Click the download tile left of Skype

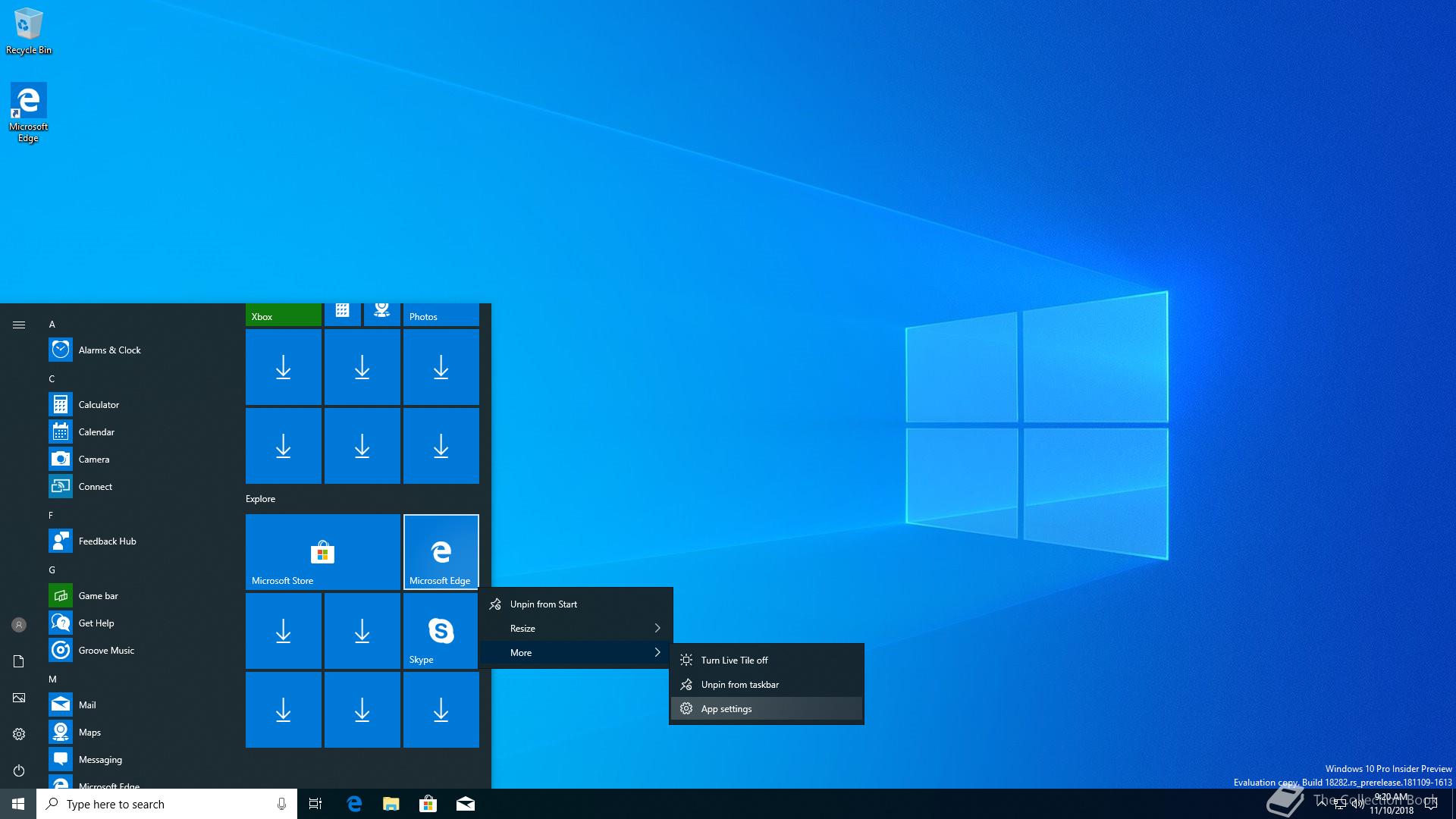pyautogui.click(x=362, y=631)
